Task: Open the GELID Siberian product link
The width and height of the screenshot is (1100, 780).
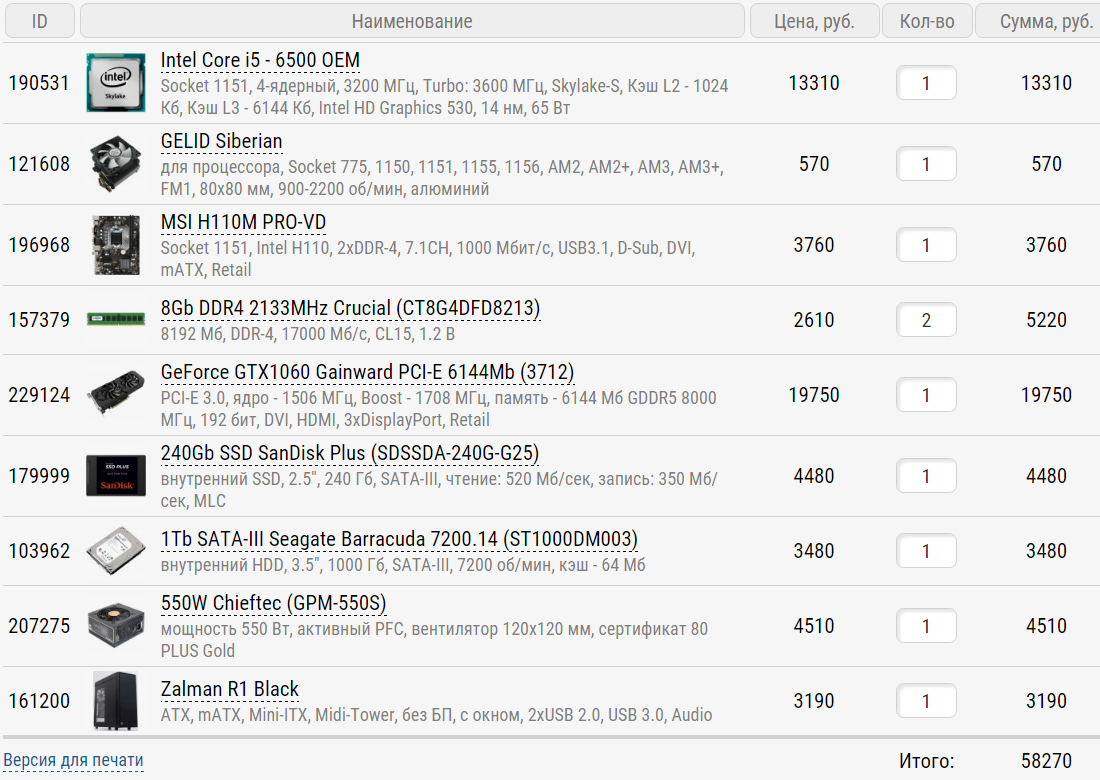Action: 222,142
